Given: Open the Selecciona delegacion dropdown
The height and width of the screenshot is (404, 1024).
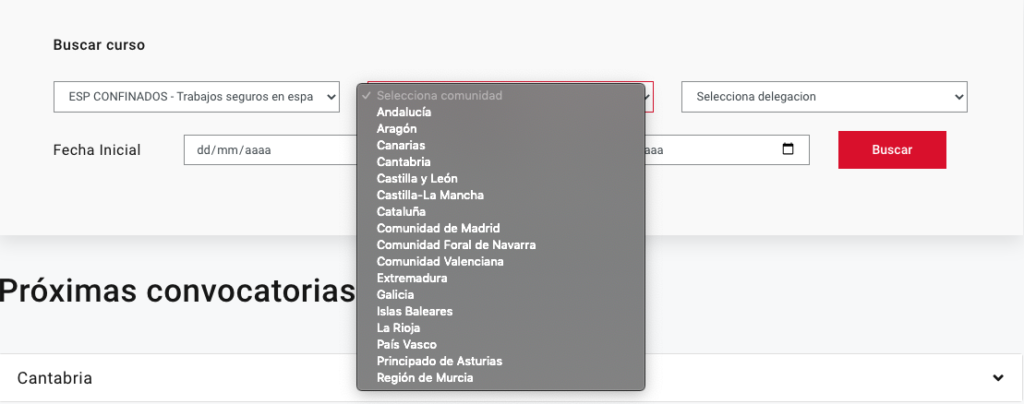Looking at the screenshot, I should [x=824, y=97].
